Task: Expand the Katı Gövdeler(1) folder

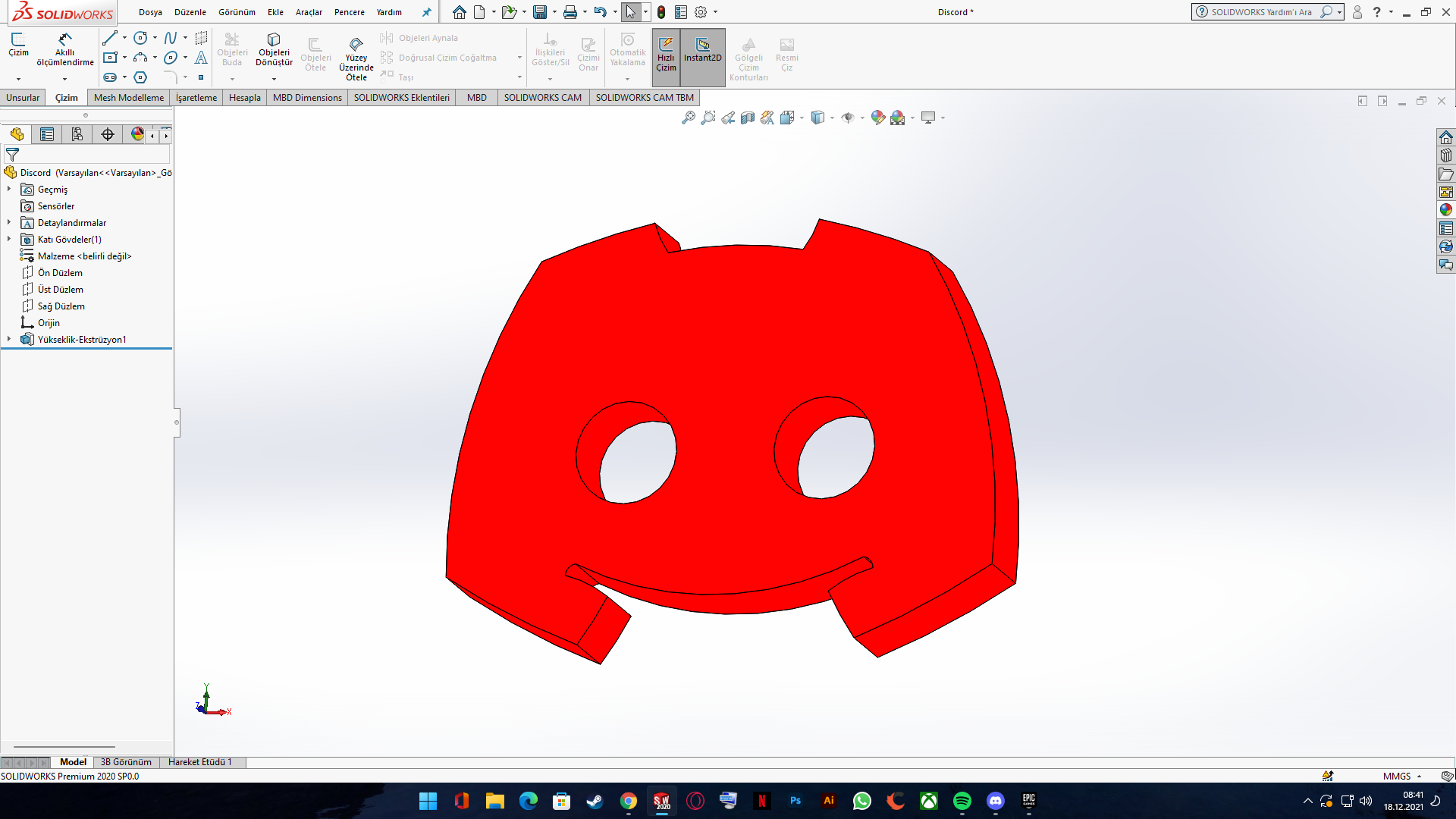Action: coord(9,239)
